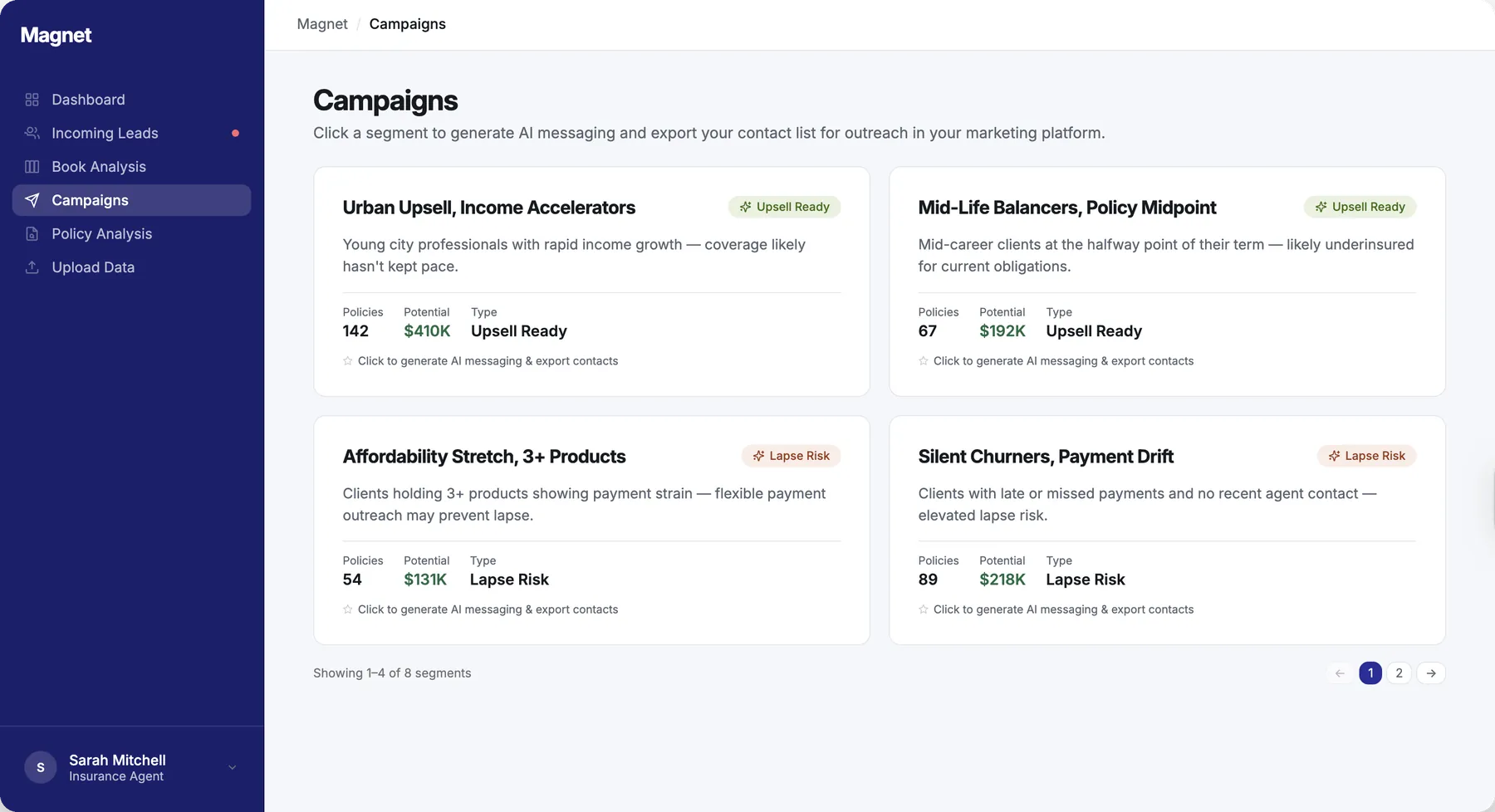Click the Upload Data arrow icon
Viewport: 1495px width, 812px height.
pos(32,267)
